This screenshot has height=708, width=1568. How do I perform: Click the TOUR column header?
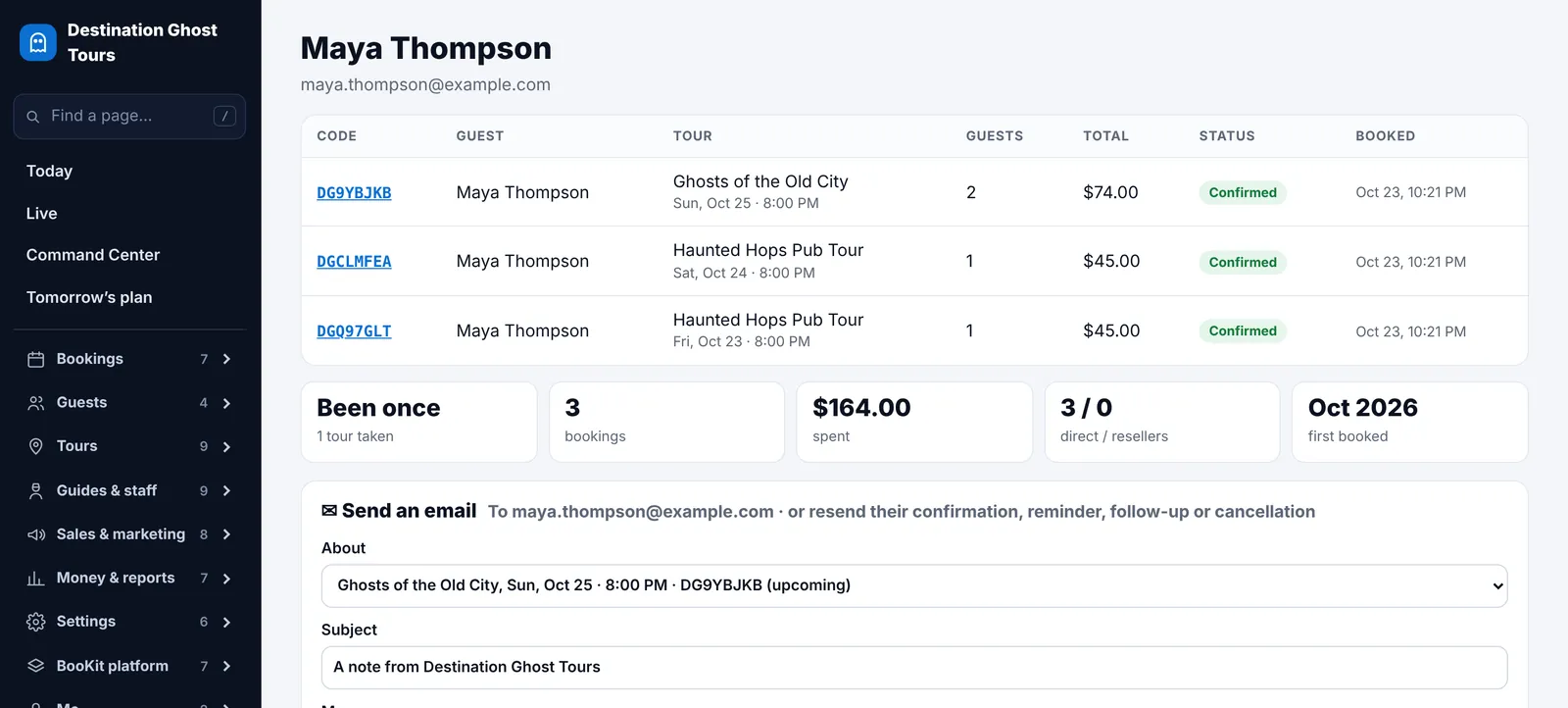click(x=693, y=136)
